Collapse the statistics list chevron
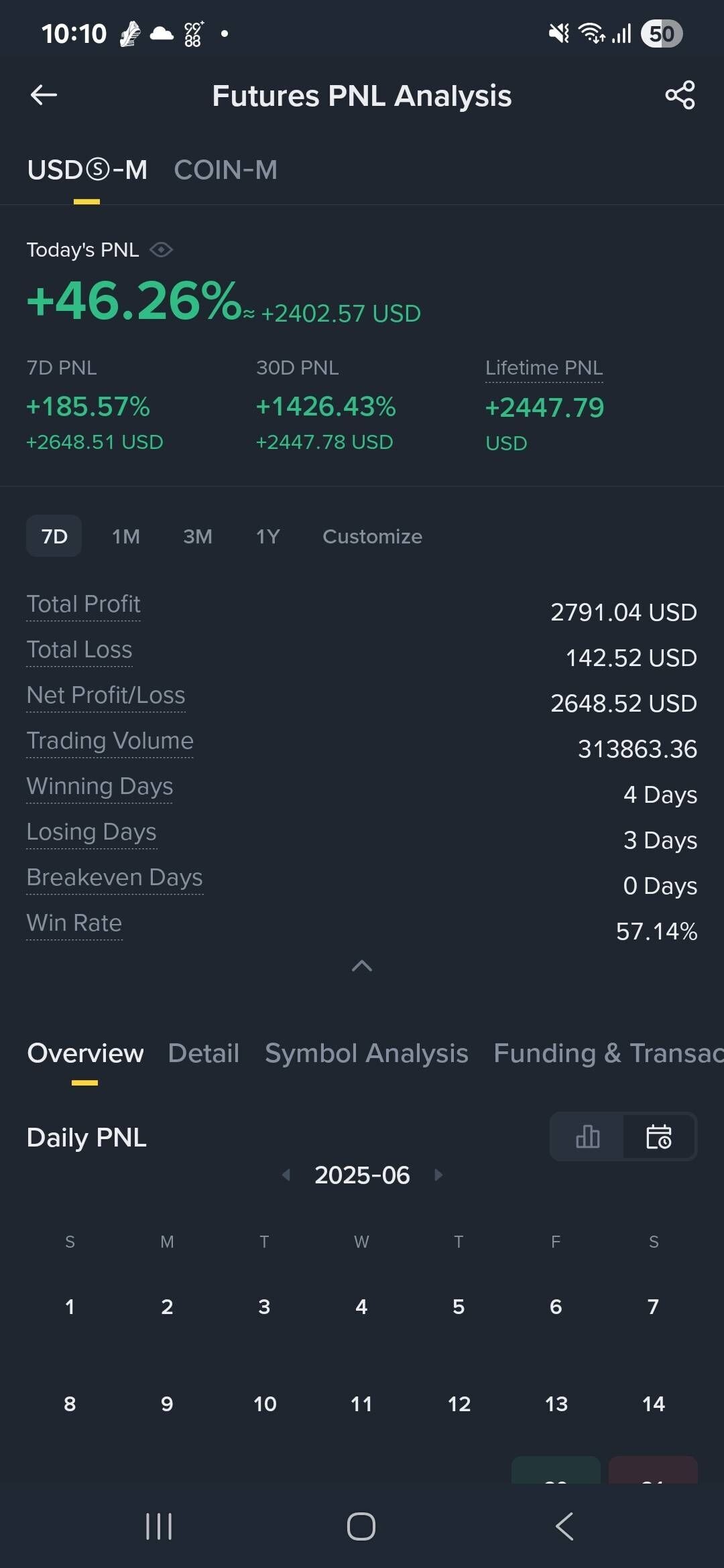Viewport: 724px width, 1568px height. (362, 966)
